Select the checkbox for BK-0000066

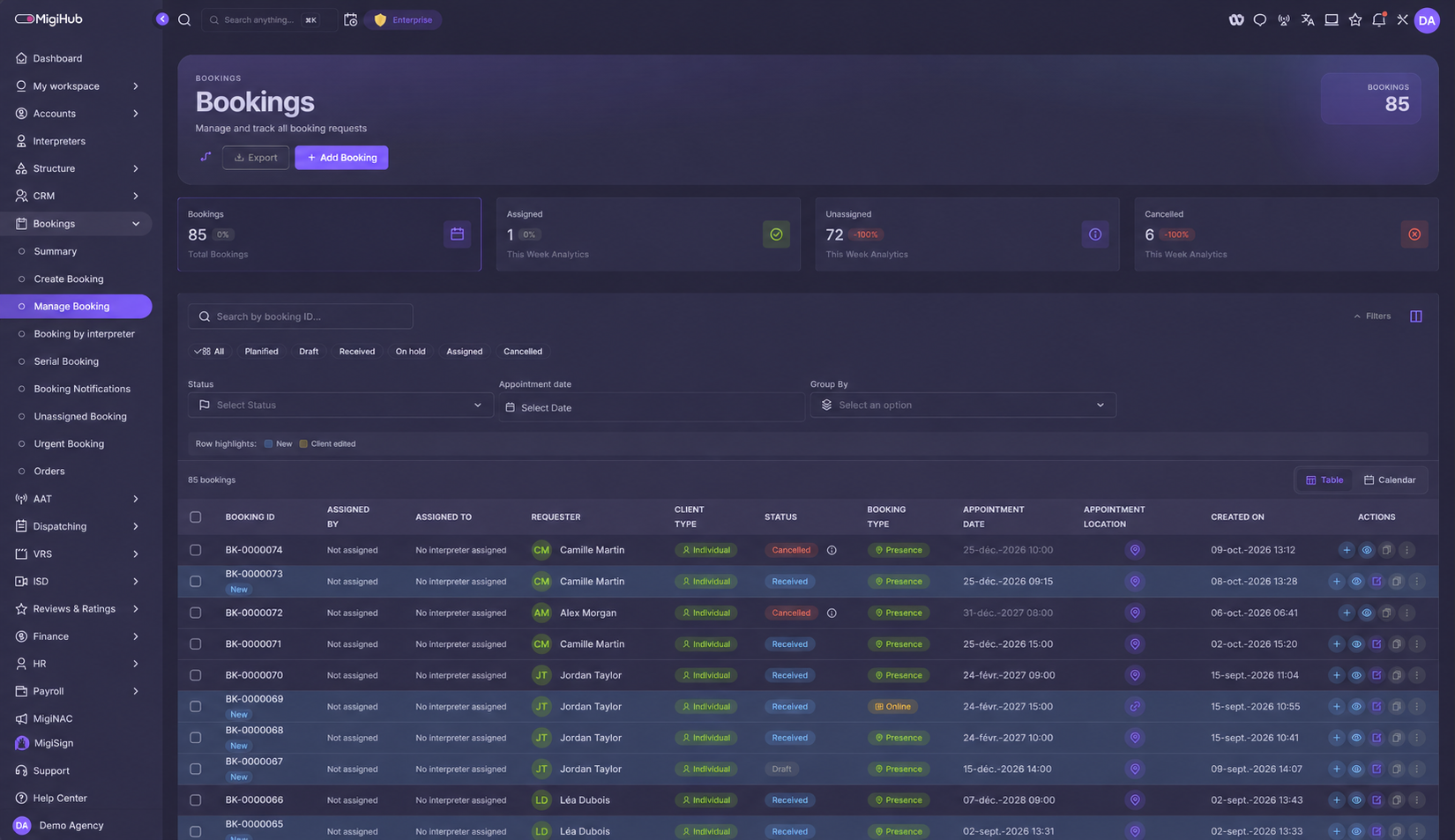point(196,800)
